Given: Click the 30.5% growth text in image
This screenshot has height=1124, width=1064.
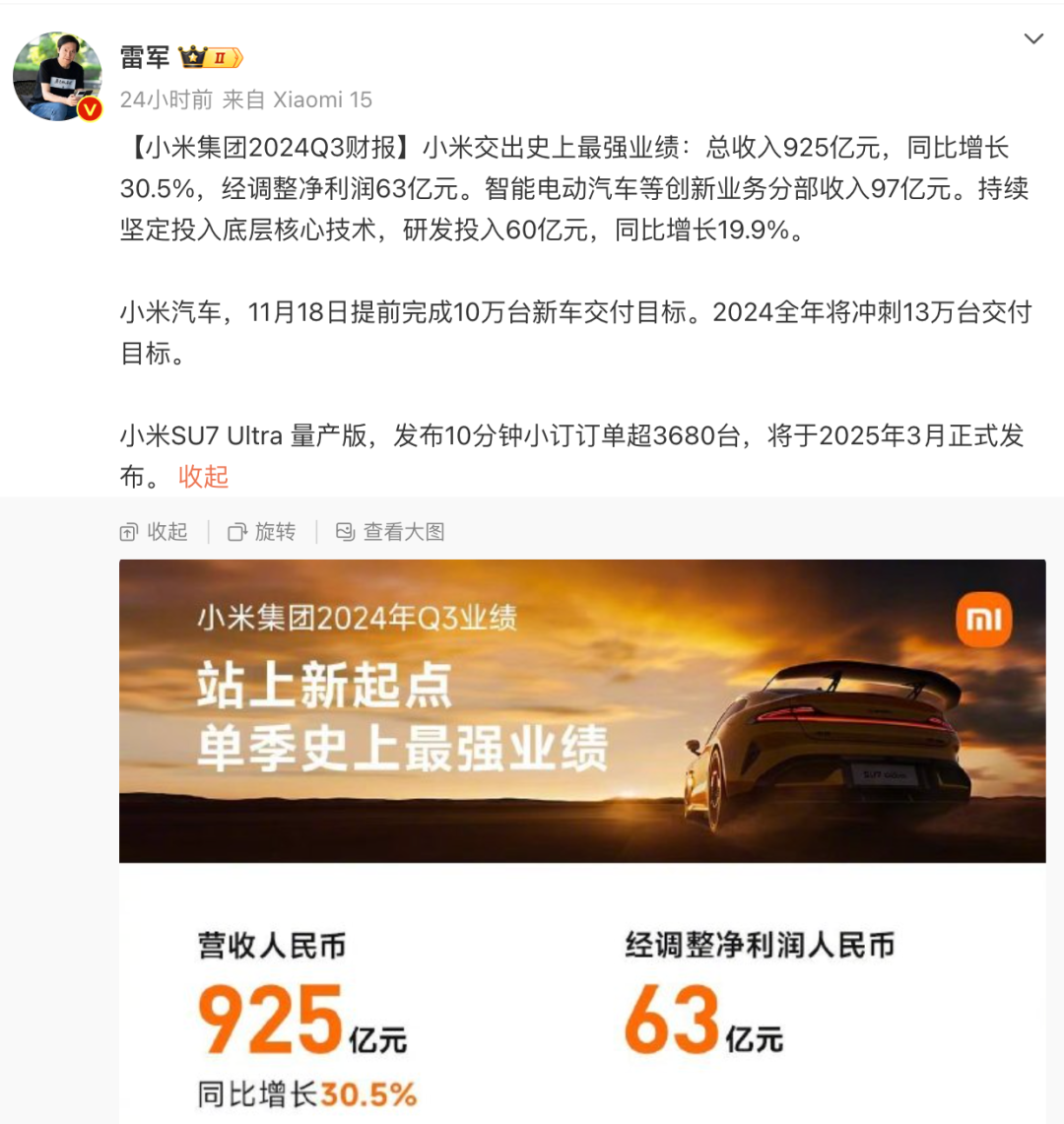Looking at the screenshot, I should (368, 1094).
